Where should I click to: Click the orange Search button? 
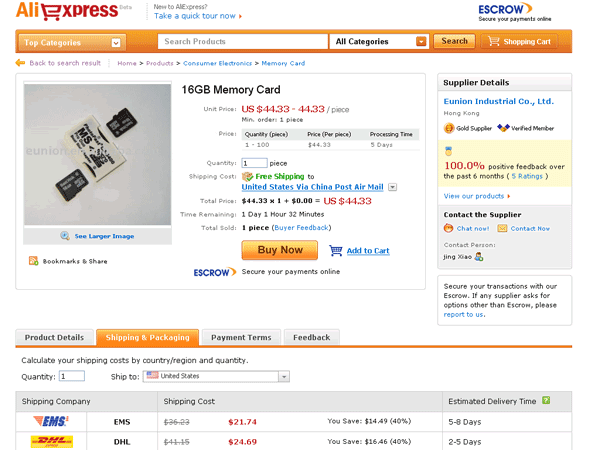click(454, 42)
